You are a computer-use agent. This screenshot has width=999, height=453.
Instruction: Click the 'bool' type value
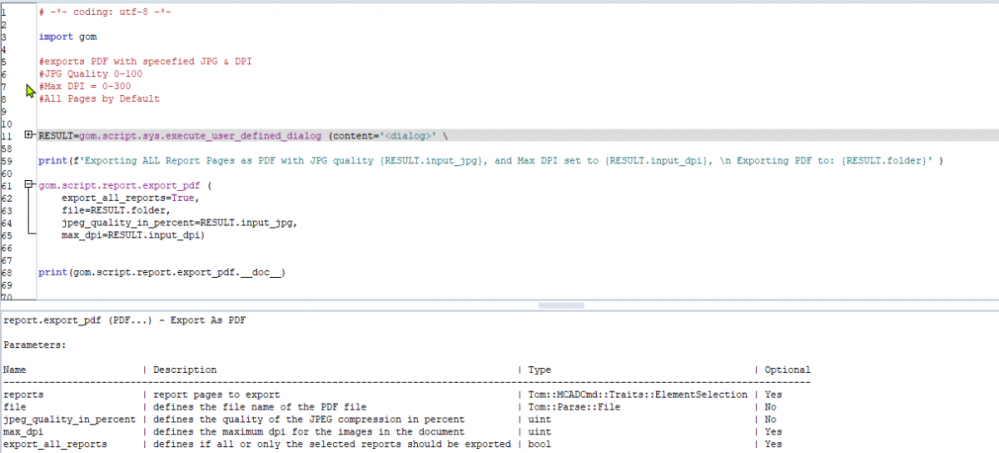click(x=539, y=444)
